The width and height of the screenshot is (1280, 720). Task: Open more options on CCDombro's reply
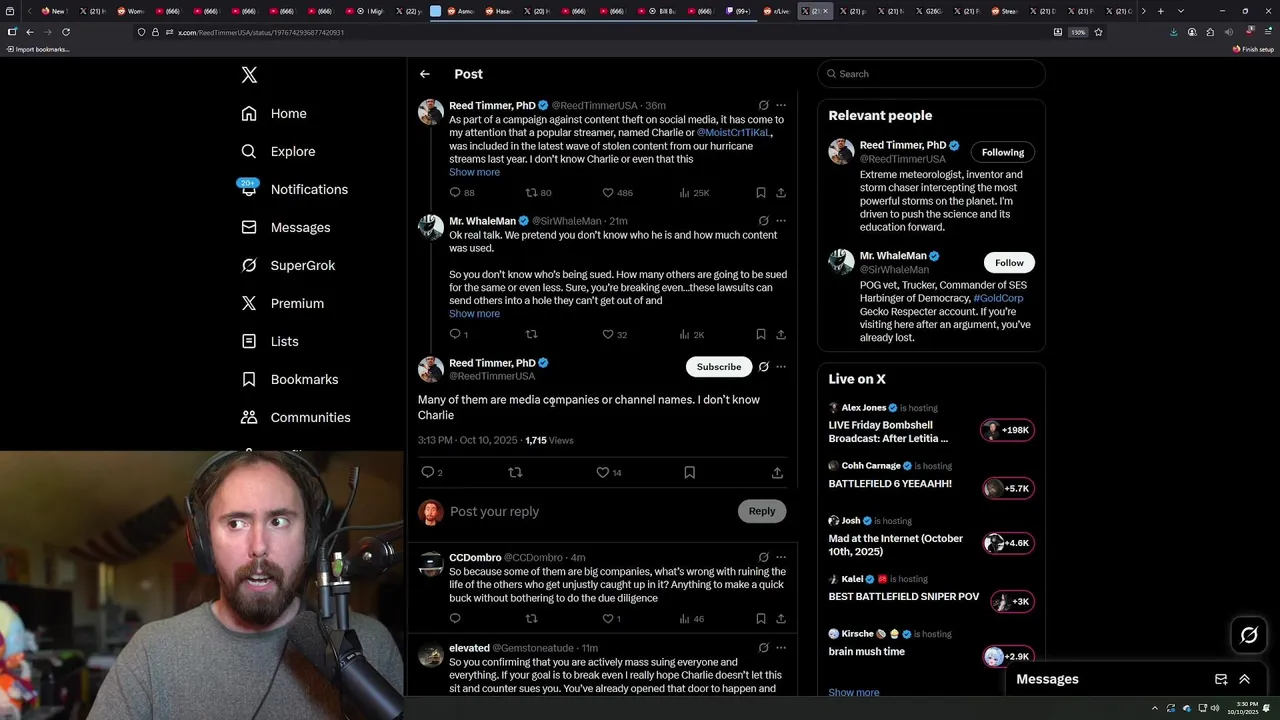781,557
